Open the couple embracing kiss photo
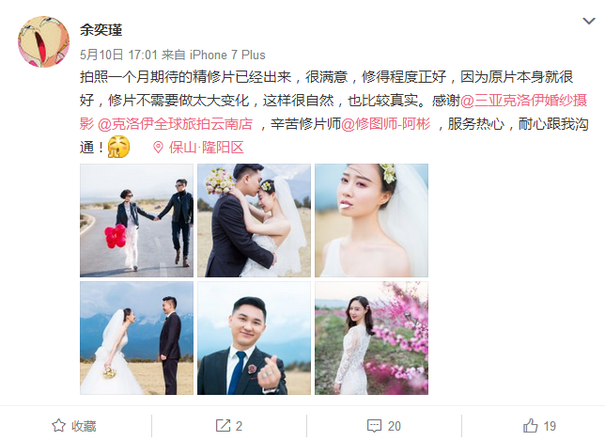 pyautogui.click(x=254, y=220)
